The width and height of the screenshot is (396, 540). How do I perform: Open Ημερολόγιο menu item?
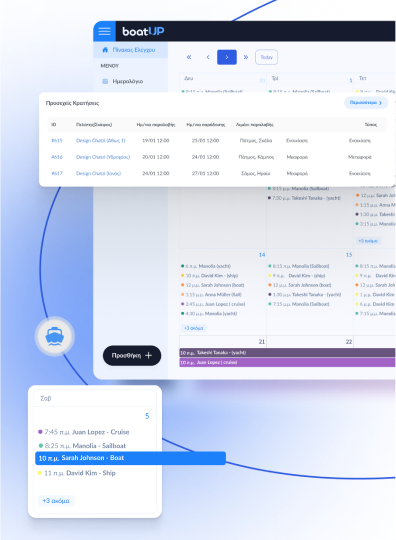tap(127, 81)
